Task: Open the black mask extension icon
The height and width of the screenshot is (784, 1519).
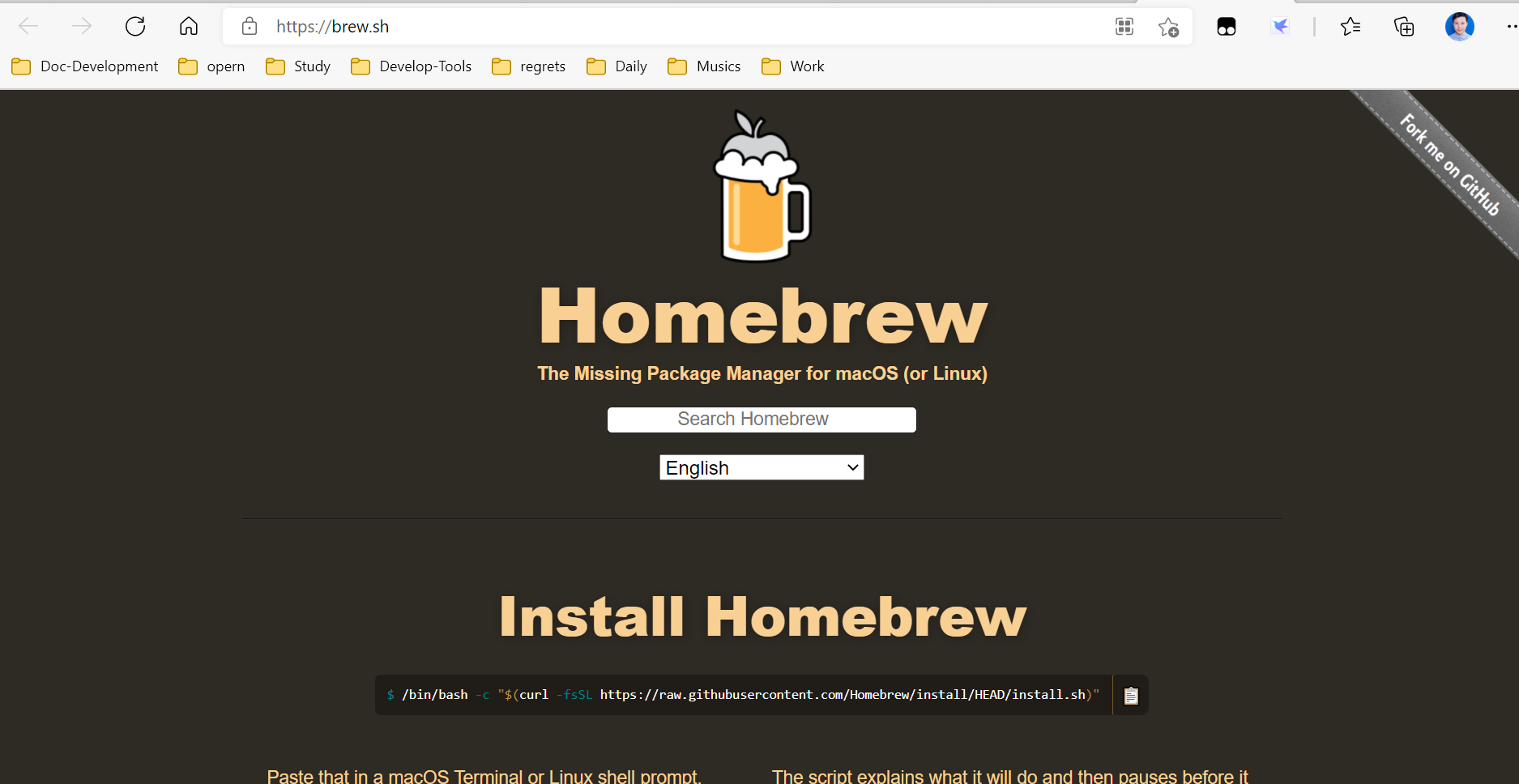Action: point(1227,27)
